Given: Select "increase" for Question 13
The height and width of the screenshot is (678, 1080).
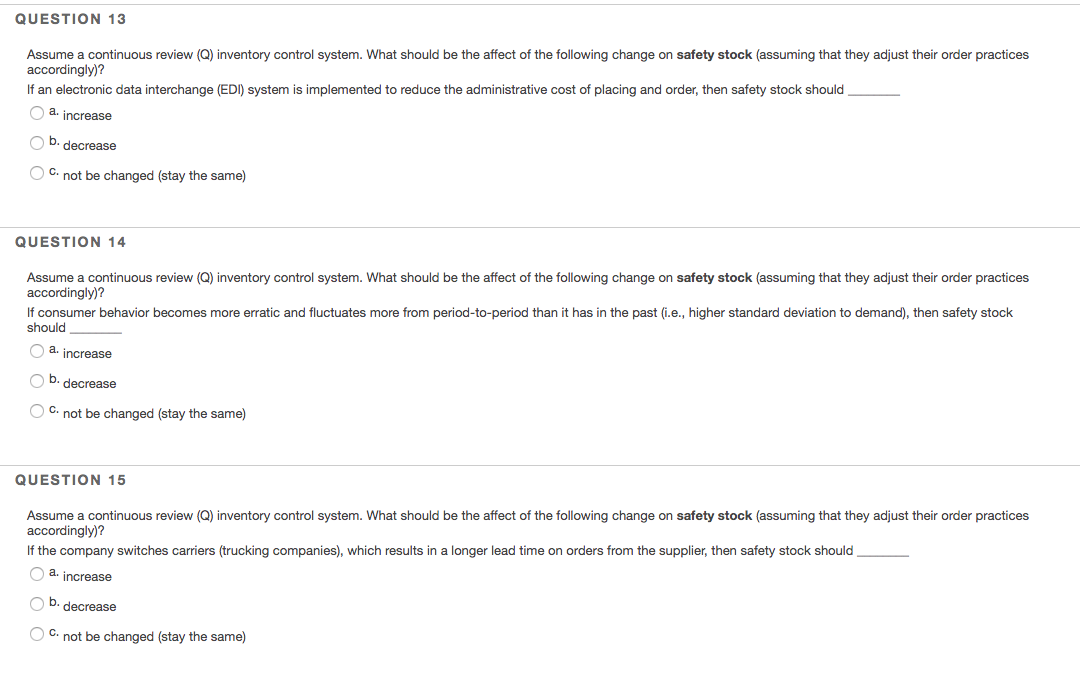Looking at the screenshot, I should pyautogui.click(x=36, y=112).
